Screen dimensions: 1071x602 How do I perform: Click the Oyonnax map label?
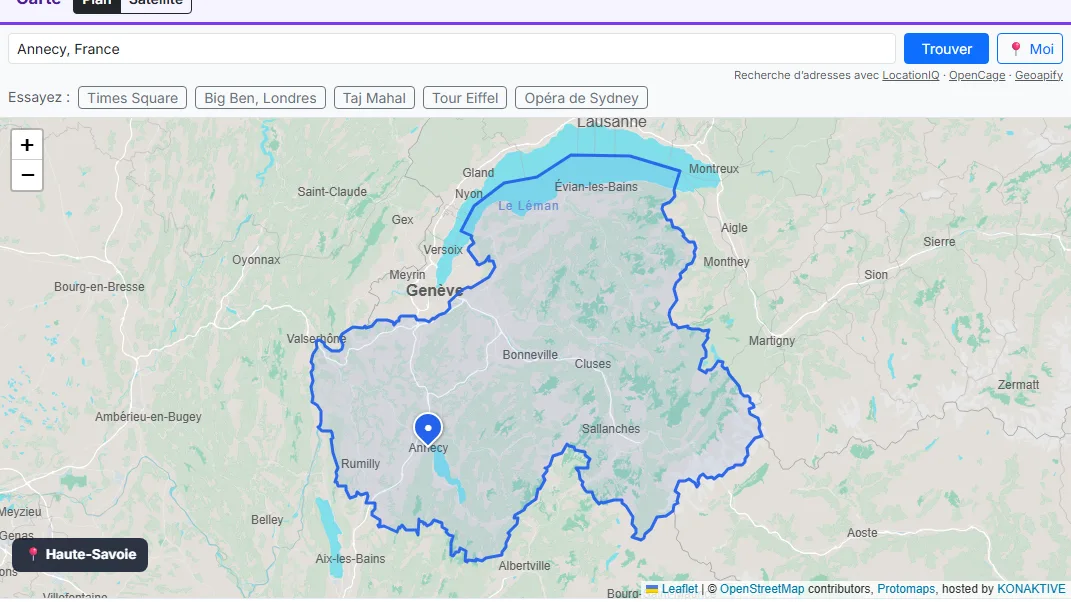256,260
